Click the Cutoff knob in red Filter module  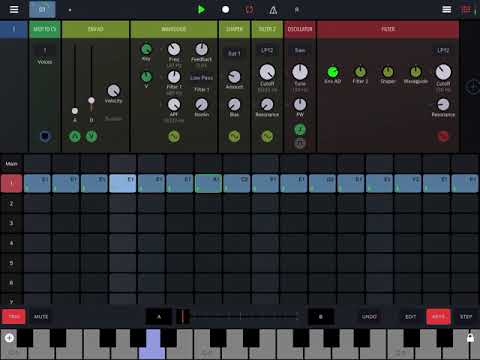click(x=443, y=72)
